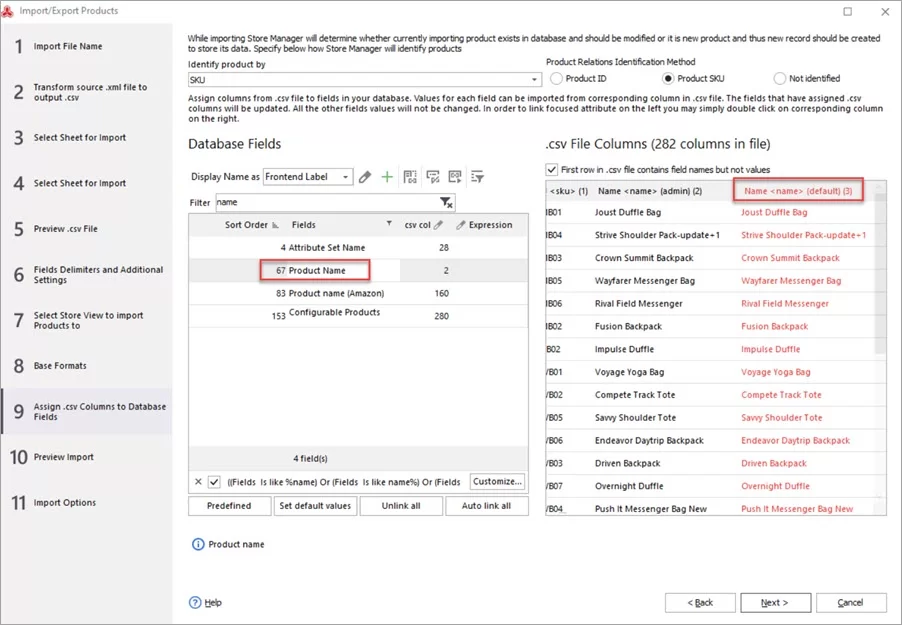Click the black Wayfarer Messenger Bag cell
The height and width of the screenshot is (625, 902).
coord(645,281)
